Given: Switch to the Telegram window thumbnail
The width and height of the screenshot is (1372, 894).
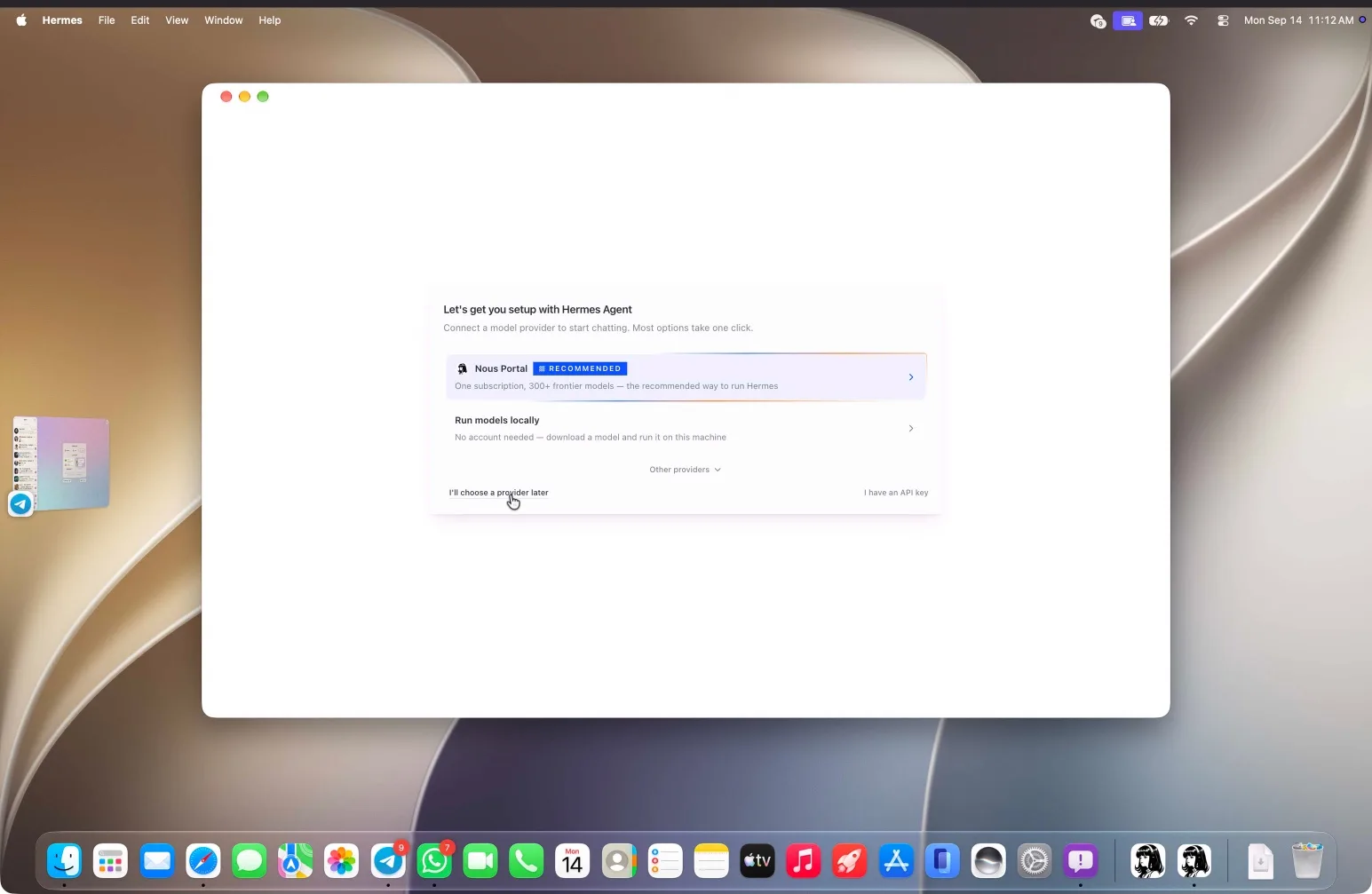Looking at the screenshot, I should click(60, 463).
